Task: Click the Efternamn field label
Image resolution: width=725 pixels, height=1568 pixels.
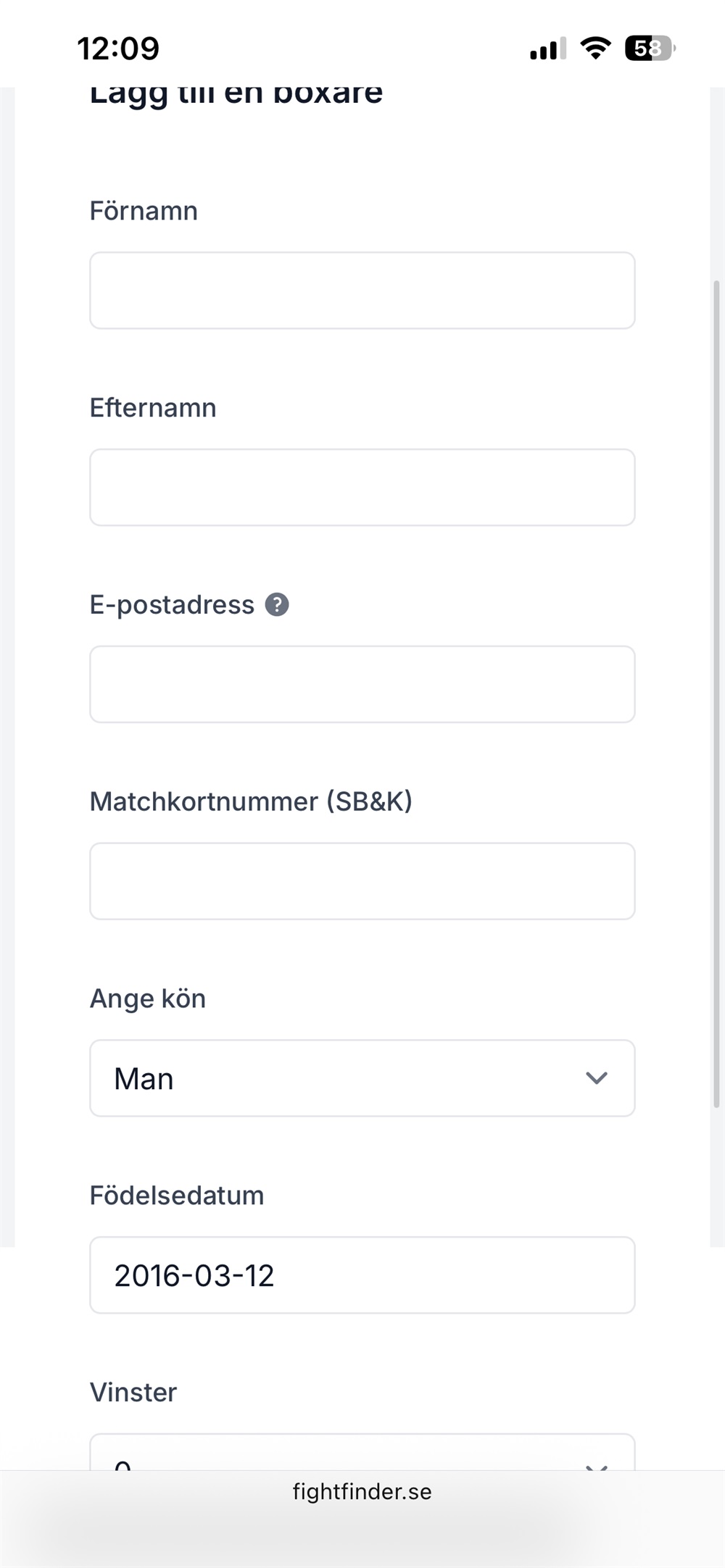Action: 153,408
